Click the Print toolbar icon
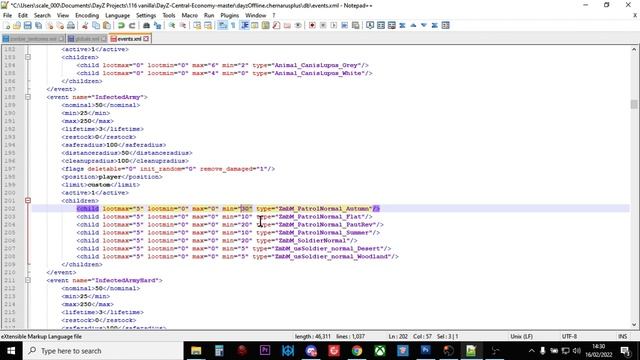 (71, 25)
